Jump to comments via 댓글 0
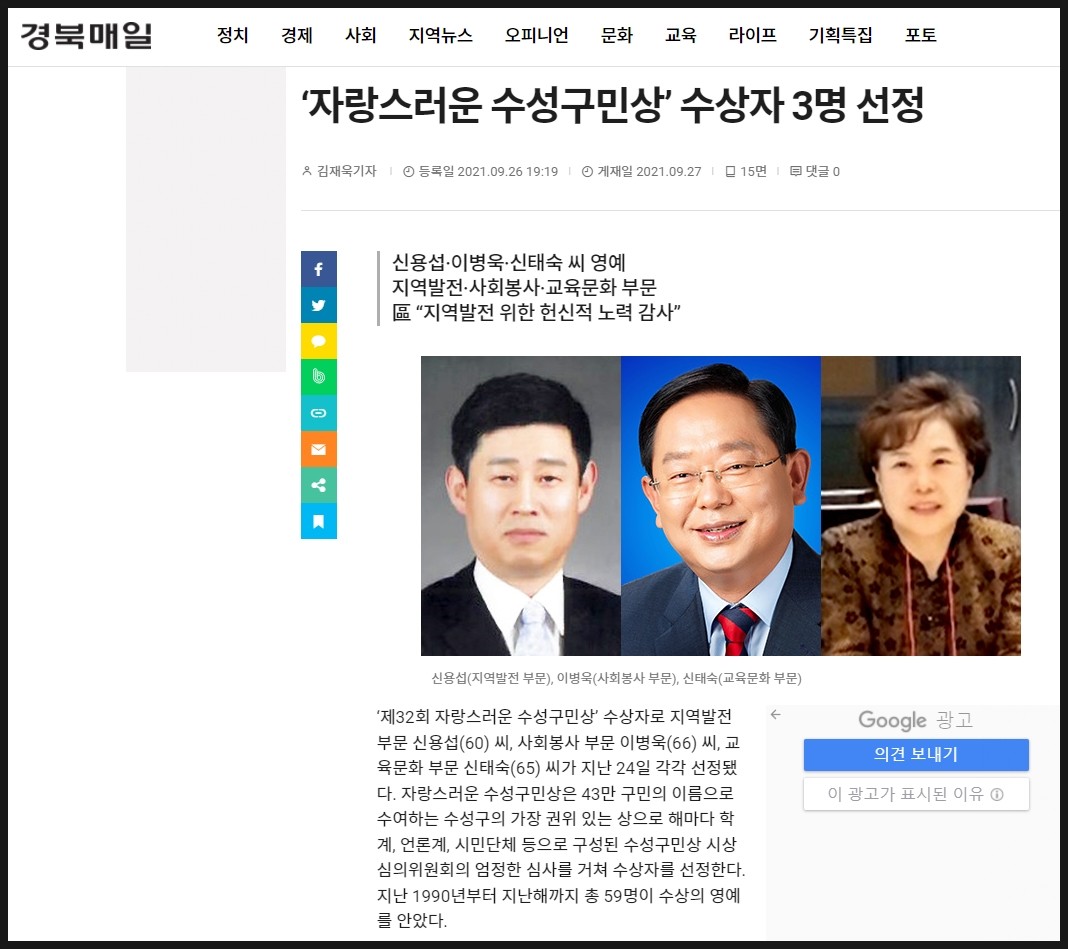1068x949 pixels. [815, 171]
